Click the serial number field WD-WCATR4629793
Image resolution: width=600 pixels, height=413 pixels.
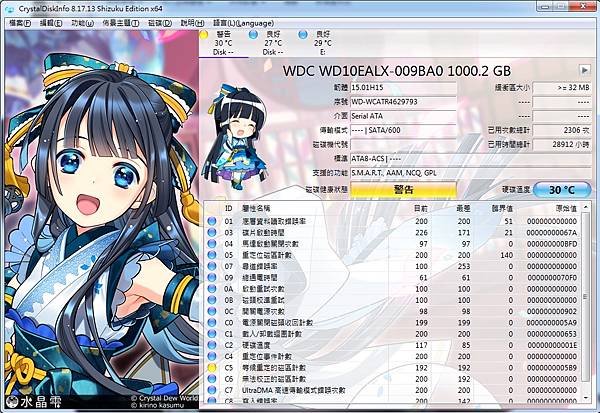[x=403, y=102]
